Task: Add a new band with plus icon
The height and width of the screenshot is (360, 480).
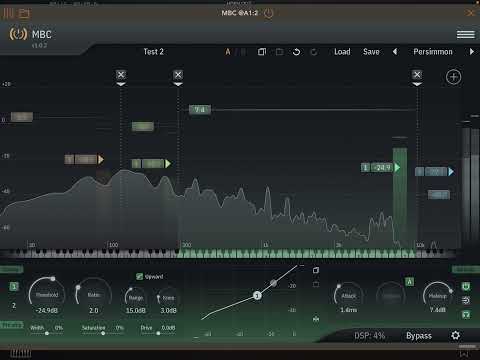Action: pyautogui.click(x=453, y=77)
